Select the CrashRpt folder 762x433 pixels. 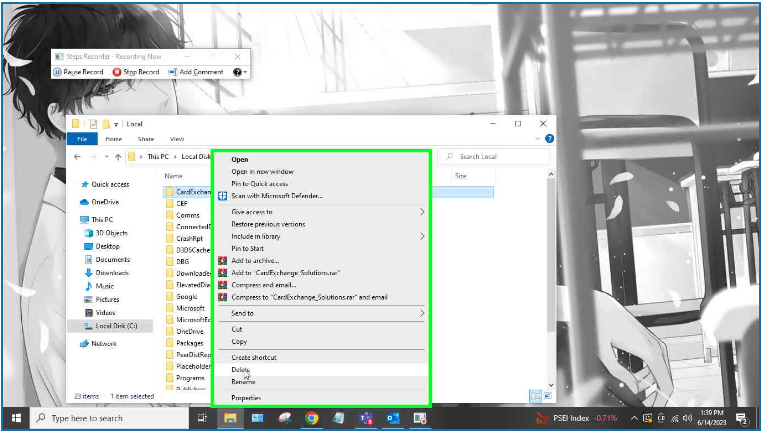tap(184, 239)
